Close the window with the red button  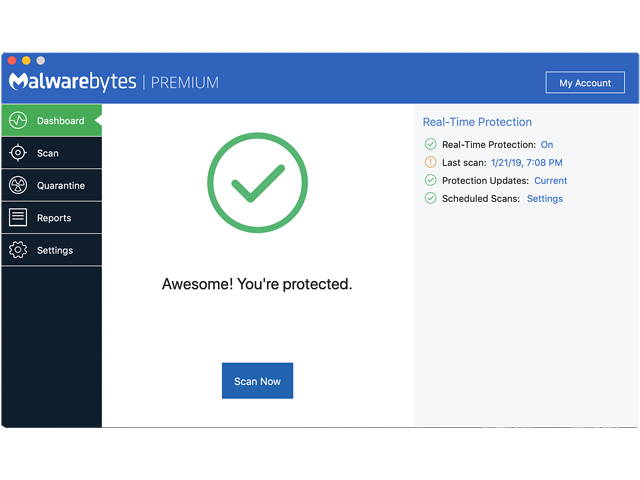coord(12,60)
